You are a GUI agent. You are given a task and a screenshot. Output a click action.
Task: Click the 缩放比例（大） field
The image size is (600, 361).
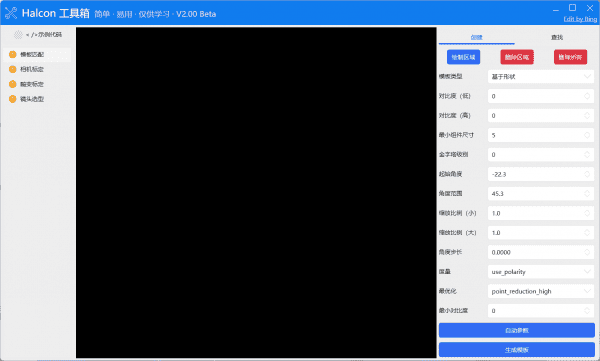click(x=541, y=233)
